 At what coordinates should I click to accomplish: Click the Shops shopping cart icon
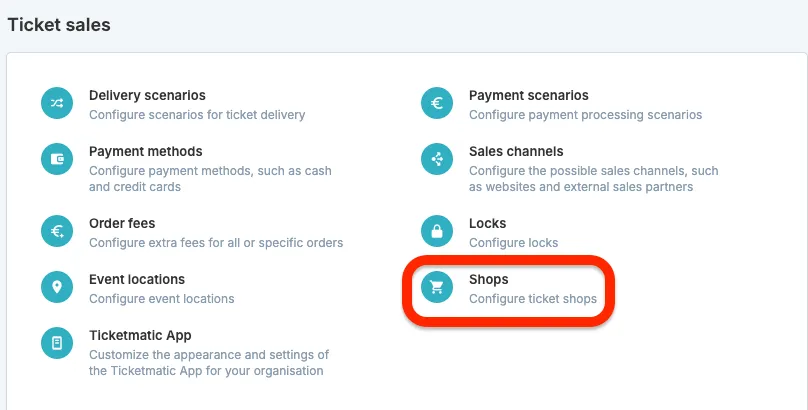(x=437, y=287)
